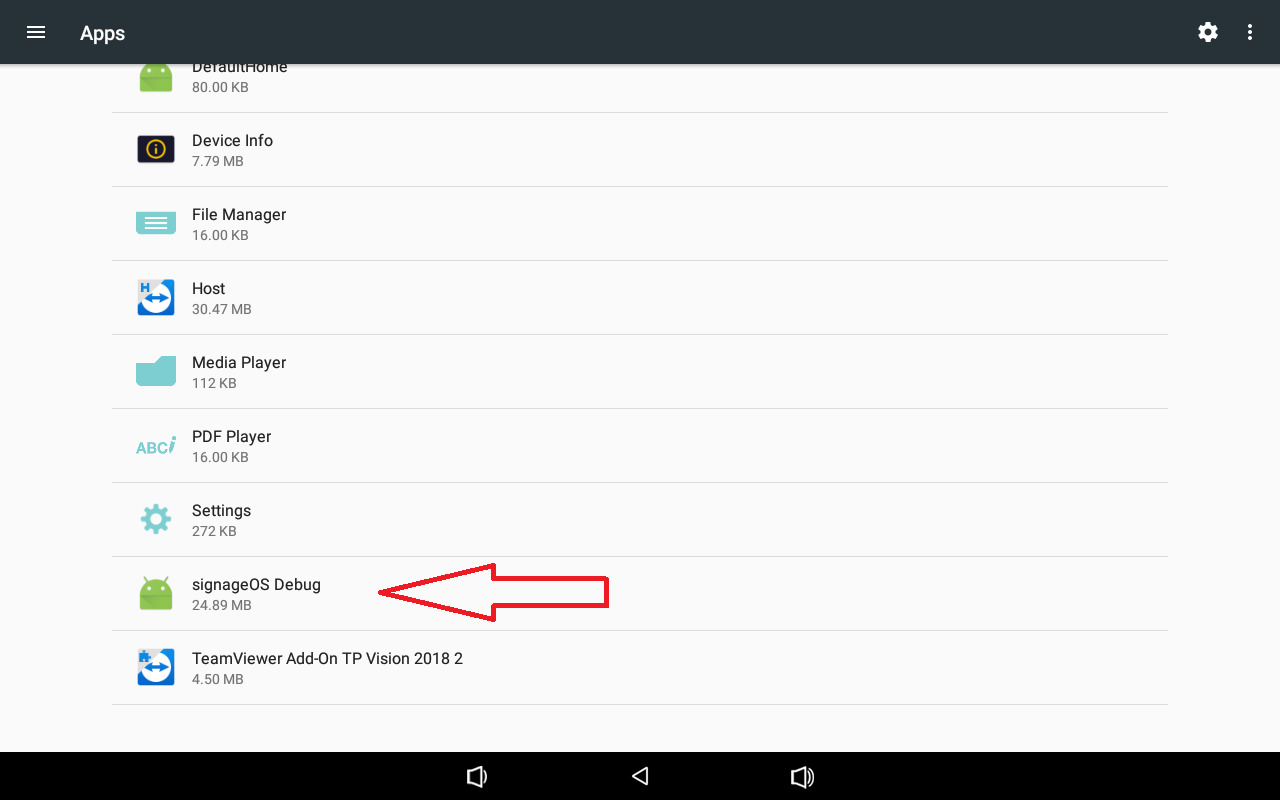
Task: Tap the Media Player folder icon
Action: (x=156, y=371)
